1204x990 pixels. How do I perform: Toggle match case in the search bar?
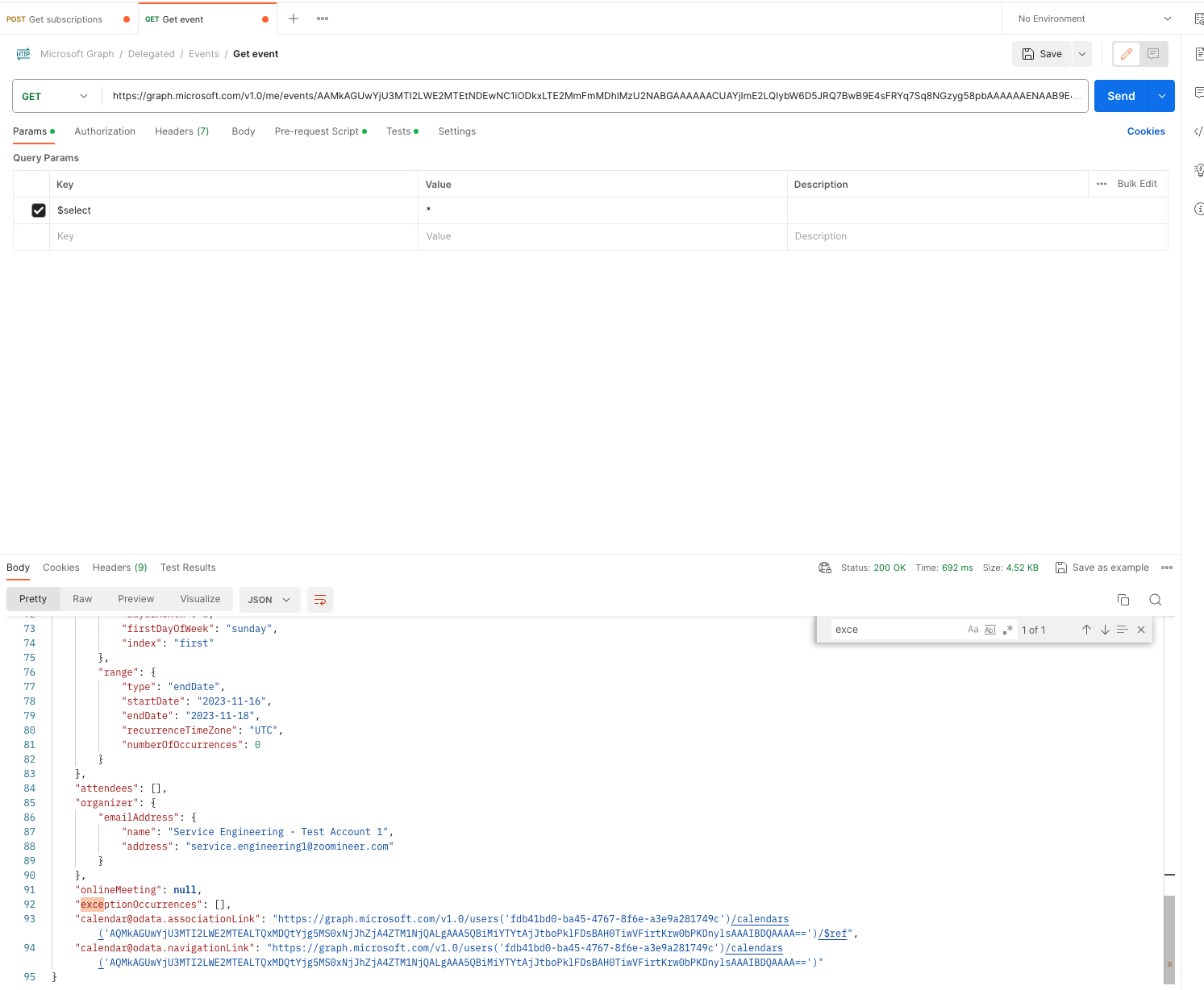coord(973,630)
